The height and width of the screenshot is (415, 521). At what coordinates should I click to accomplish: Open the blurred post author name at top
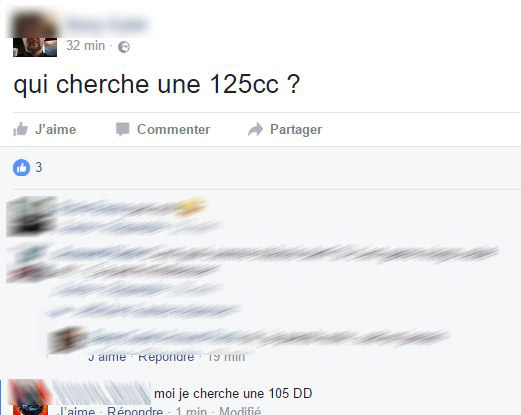[107, 25]
